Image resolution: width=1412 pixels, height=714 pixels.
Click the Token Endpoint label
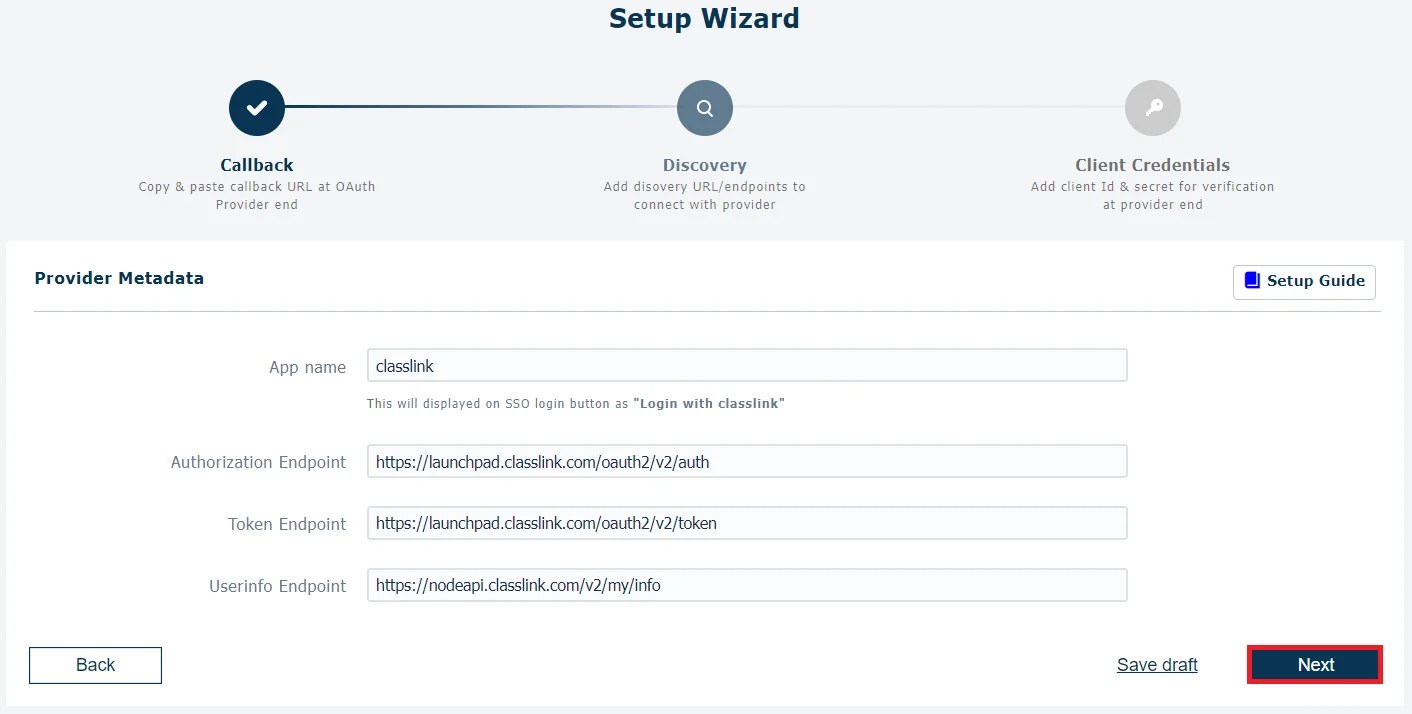coord(287,524)
